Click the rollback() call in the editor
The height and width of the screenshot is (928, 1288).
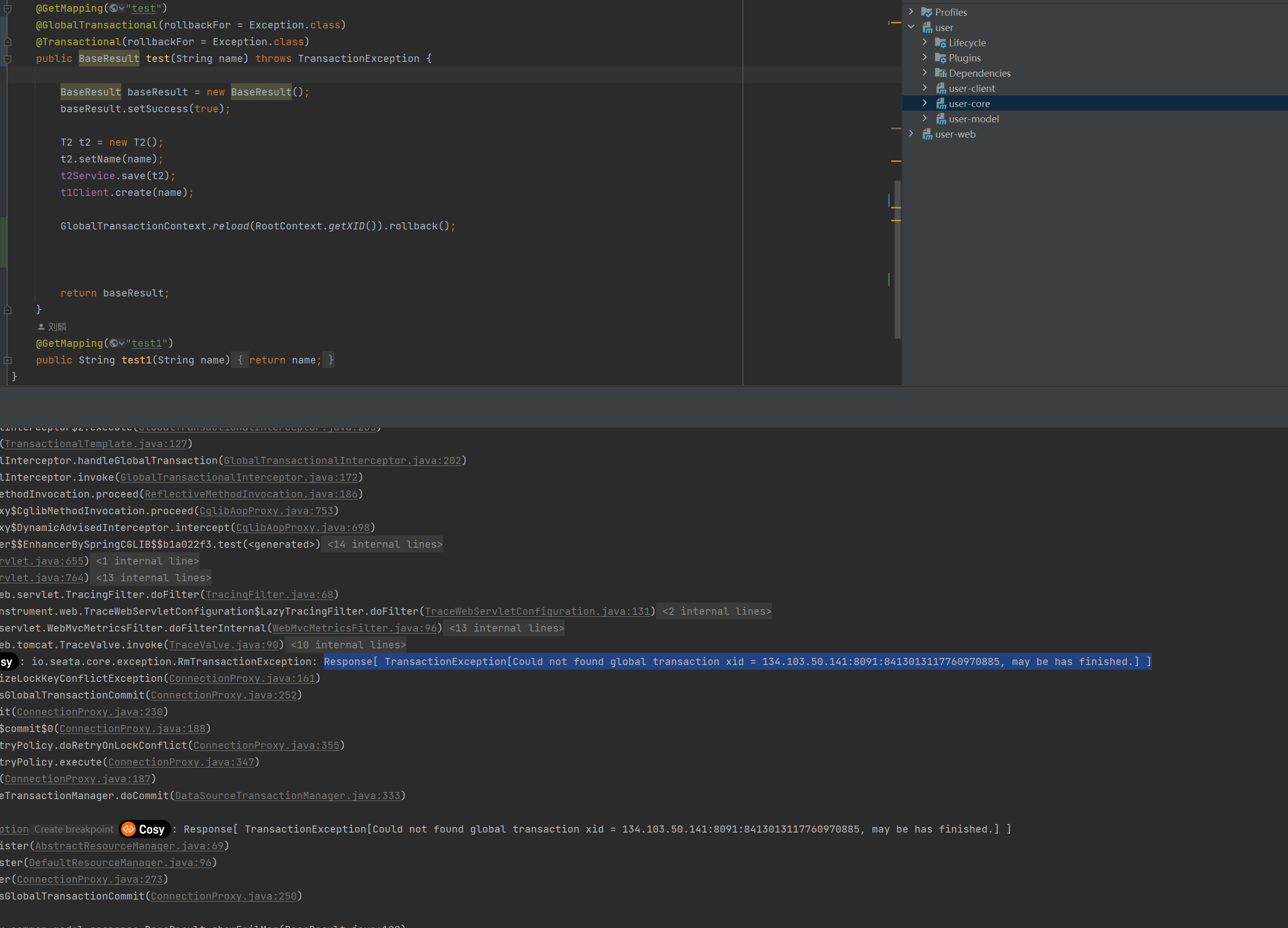[x=419, y=226]
